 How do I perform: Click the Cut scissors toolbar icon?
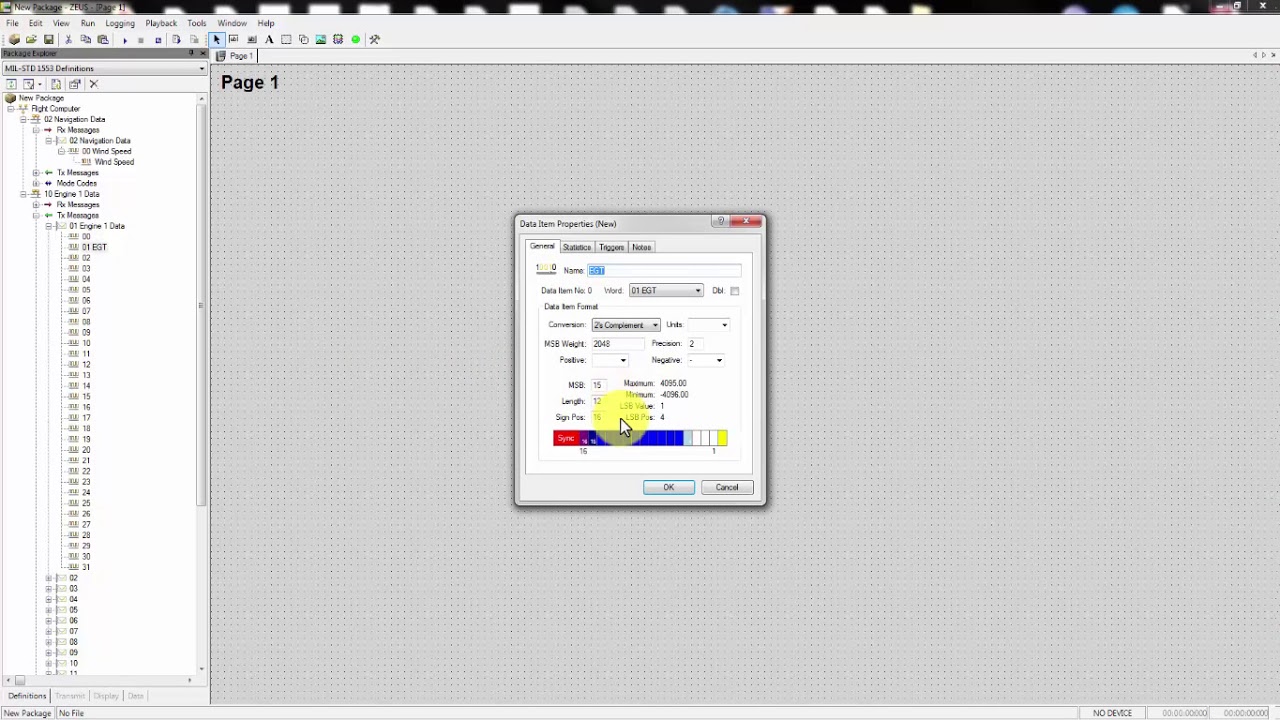point(68,39)
